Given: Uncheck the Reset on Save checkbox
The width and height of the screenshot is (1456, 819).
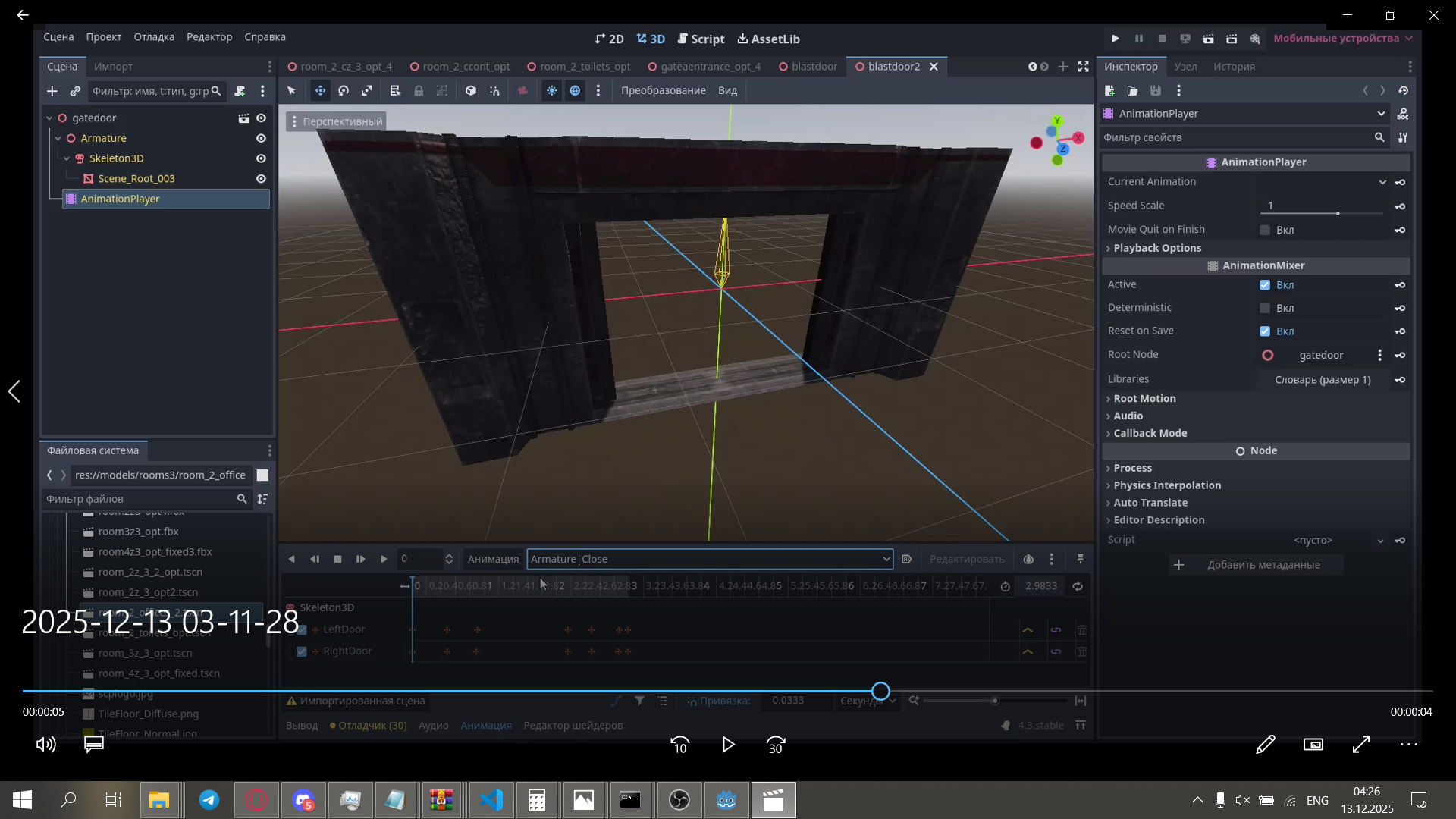Looking at the screenshot, I should 1265,331.
